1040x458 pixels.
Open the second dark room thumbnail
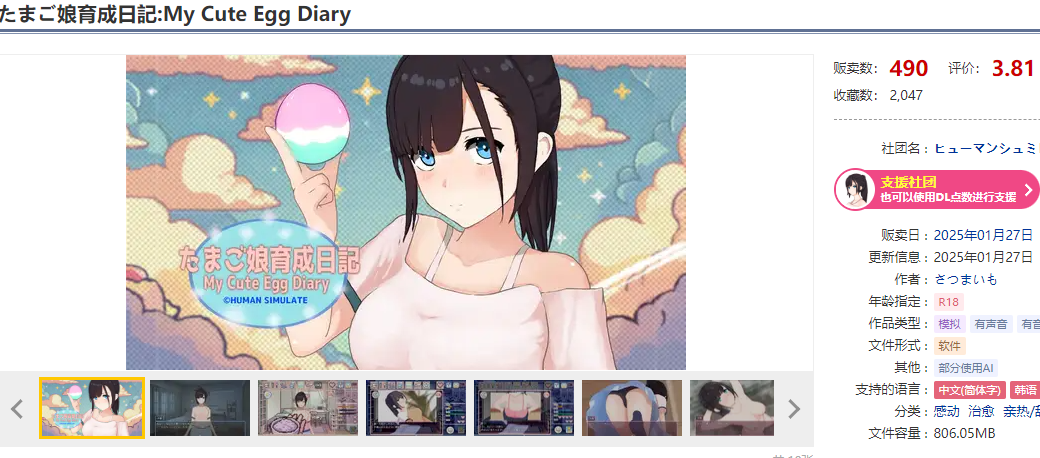point(200,408)
